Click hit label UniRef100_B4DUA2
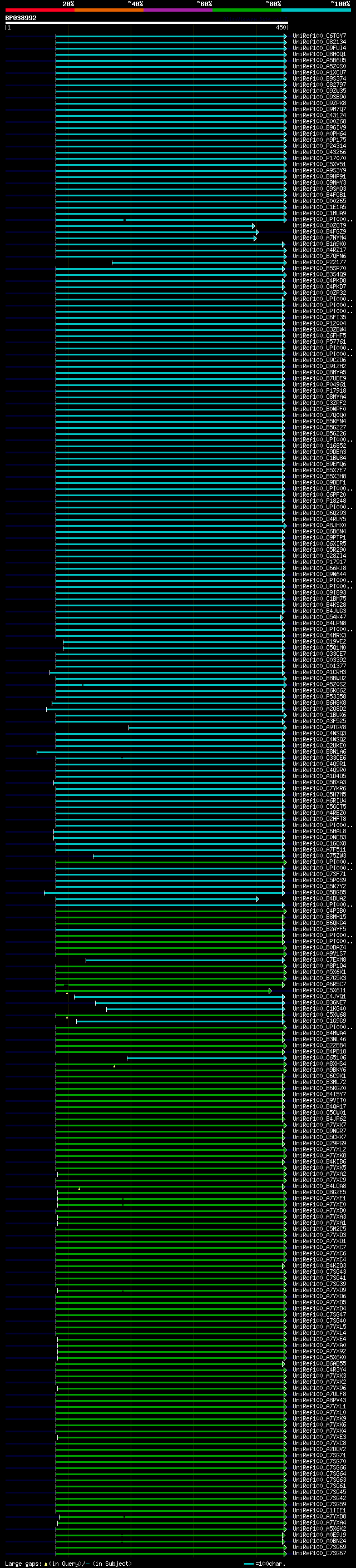356x1568 pixels. [319, 899]
